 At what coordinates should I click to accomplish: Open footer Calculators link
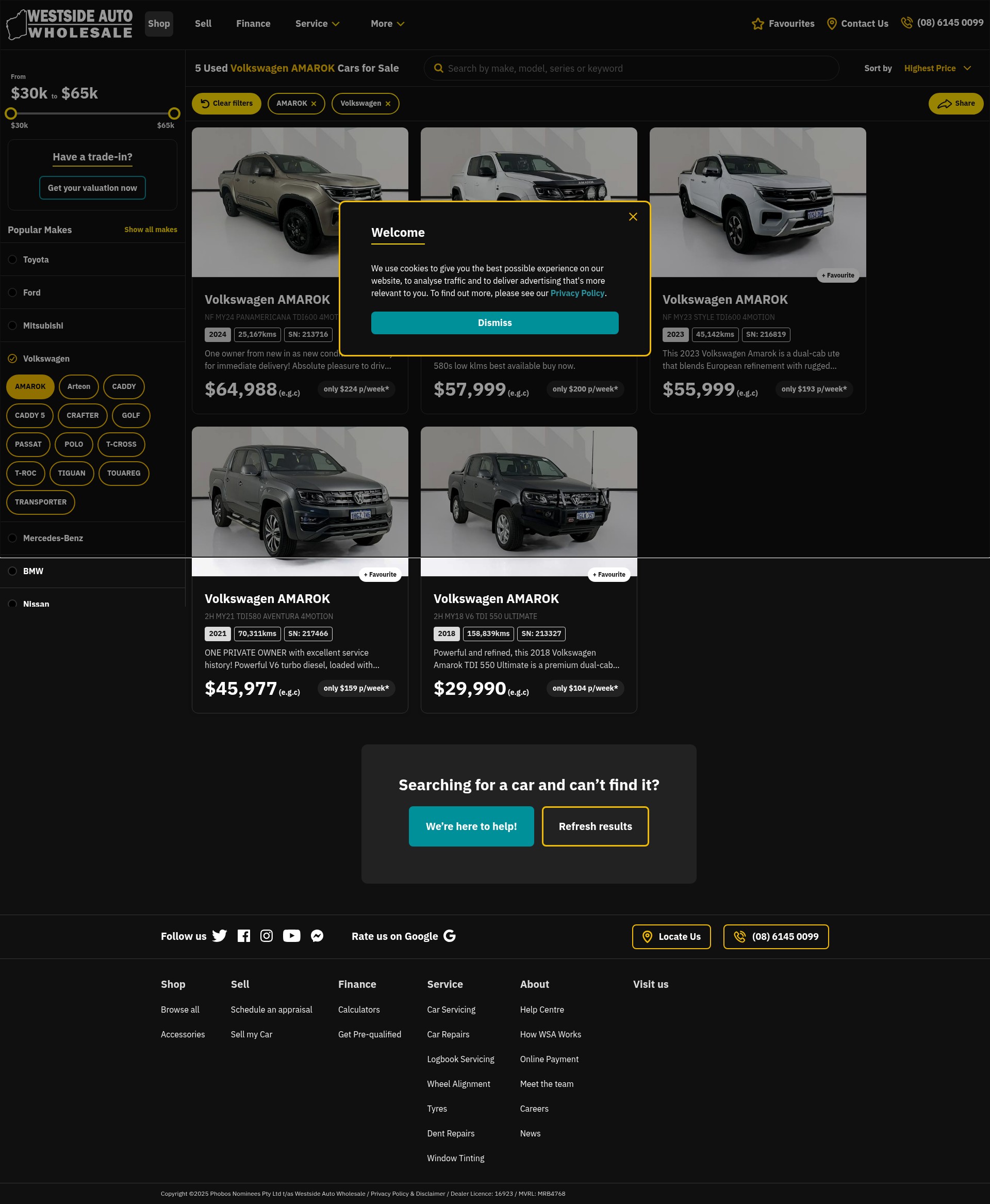[359, 1010]
